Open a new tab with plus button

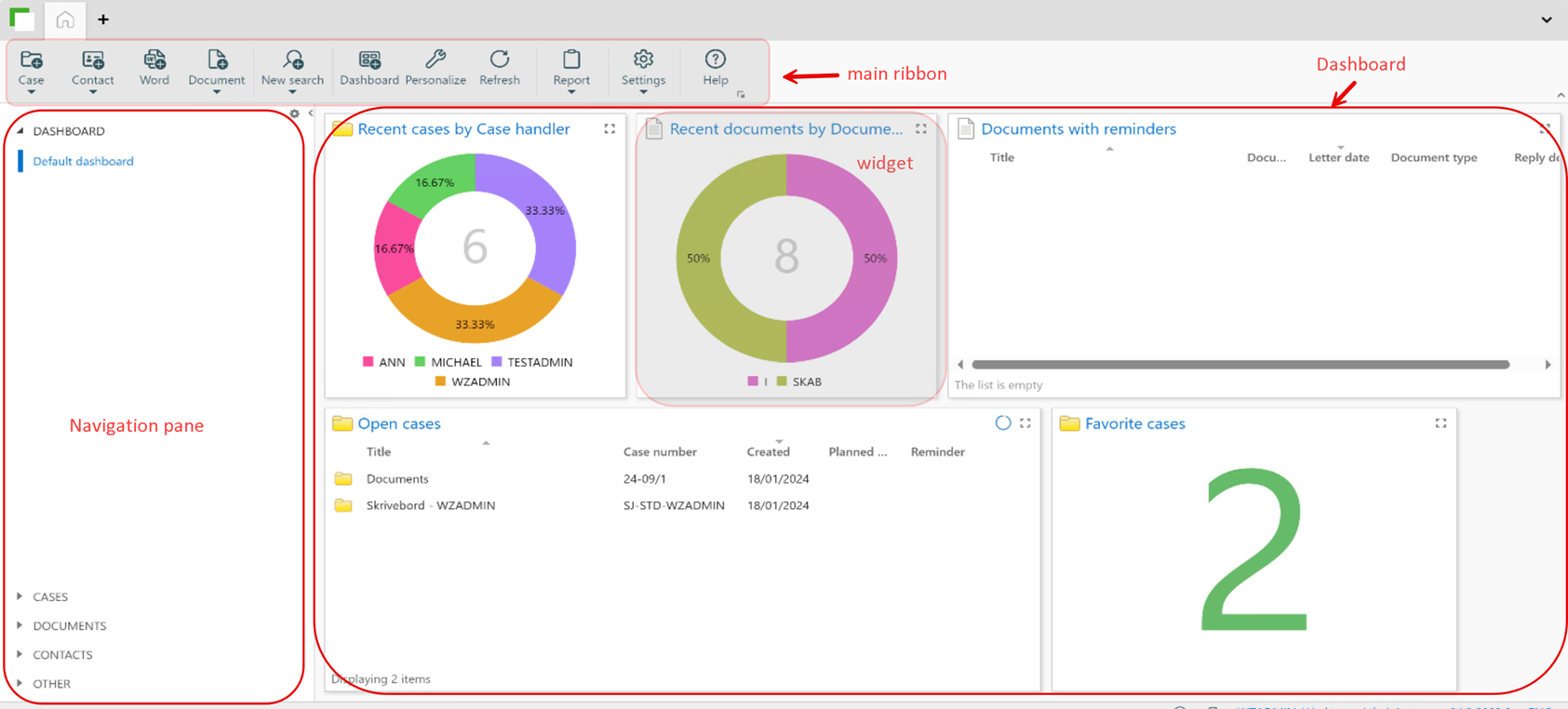click(103, 20)
